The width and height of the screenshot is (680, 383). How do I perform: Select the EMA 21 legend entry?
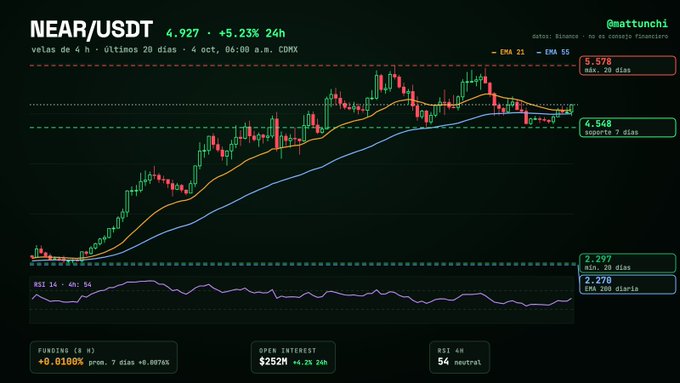(x=508, y=52)
